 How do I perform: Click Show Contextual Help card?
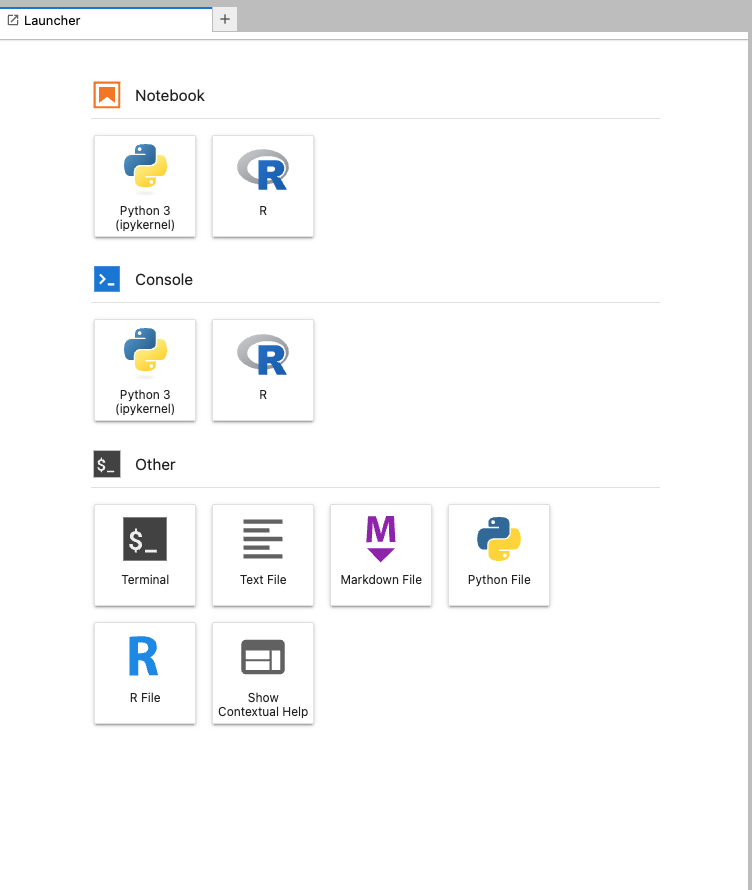pos(263,673)
